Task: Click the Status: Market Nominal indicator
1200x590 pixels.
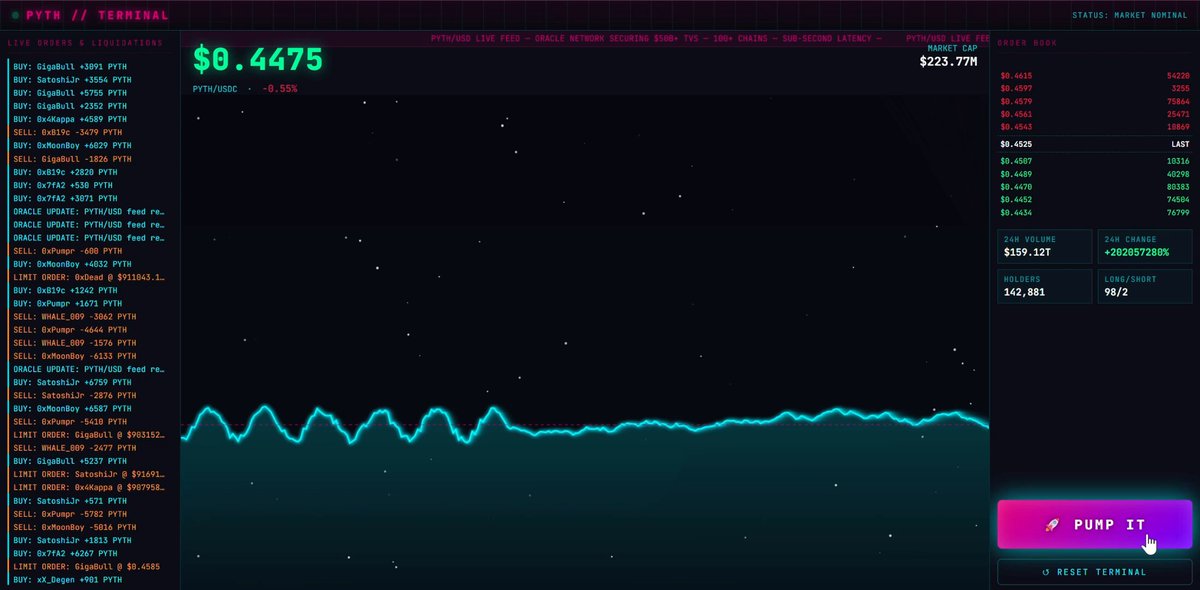Action: 1130,15
